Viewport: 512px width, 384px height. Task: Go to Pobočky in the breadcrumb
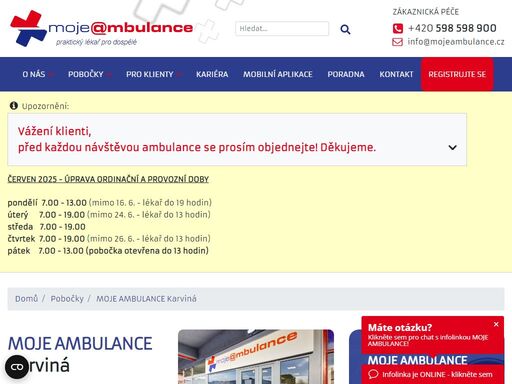click(x=67, y=299)
